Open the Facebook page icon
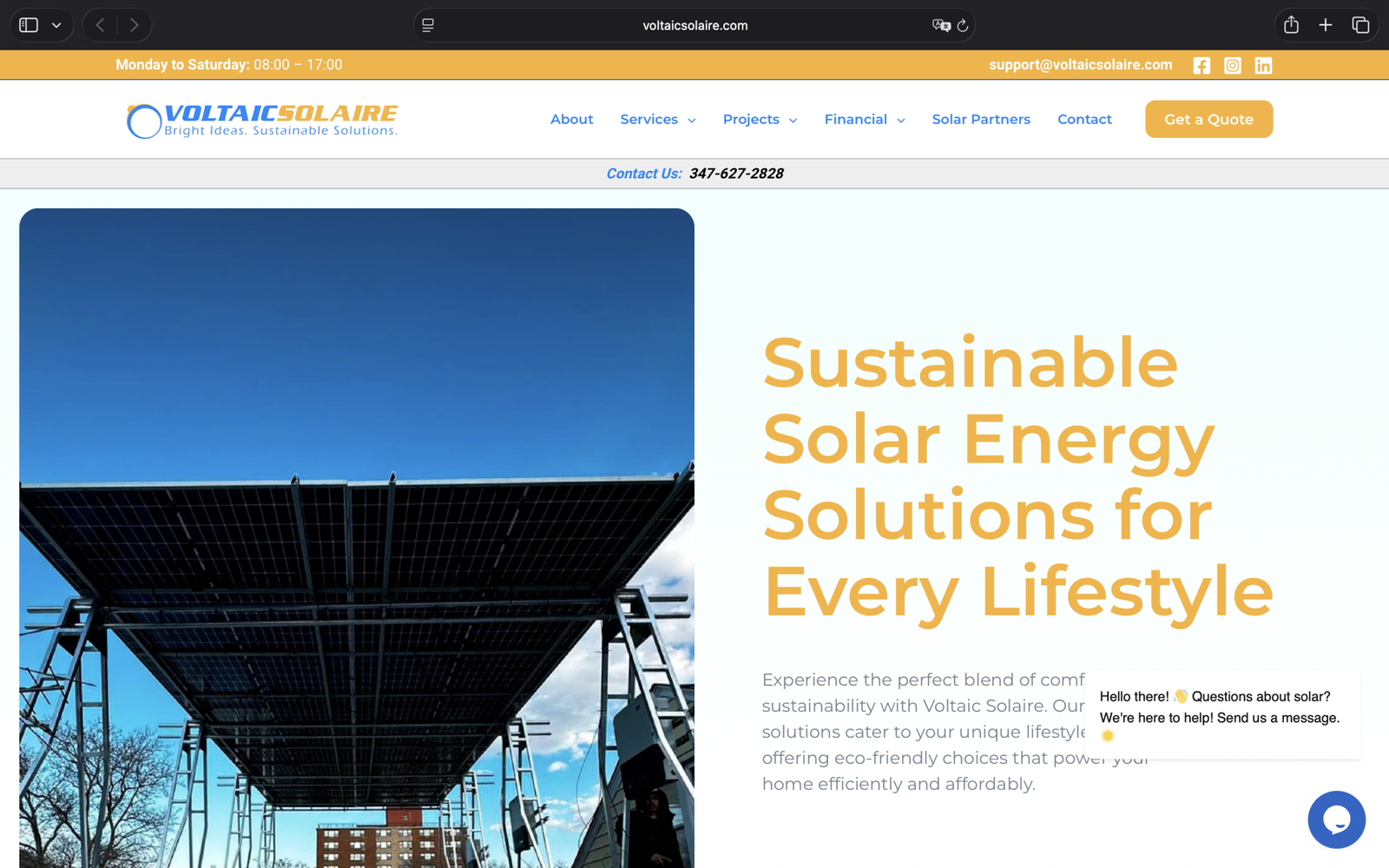 click(x=1201, y=65)
